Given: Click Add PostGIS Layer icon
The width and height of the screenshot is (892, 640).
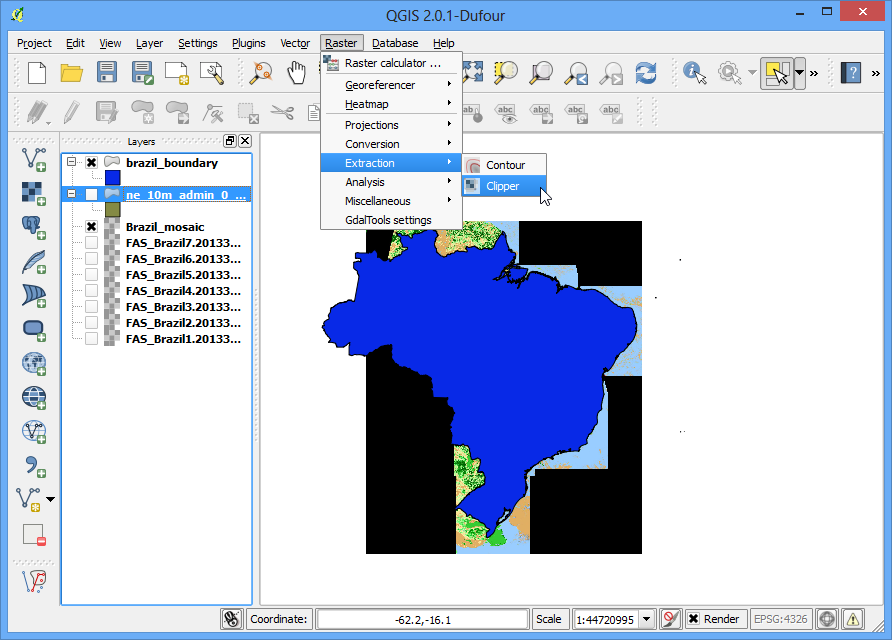Looking at the screenshot, I should (34, 228).
